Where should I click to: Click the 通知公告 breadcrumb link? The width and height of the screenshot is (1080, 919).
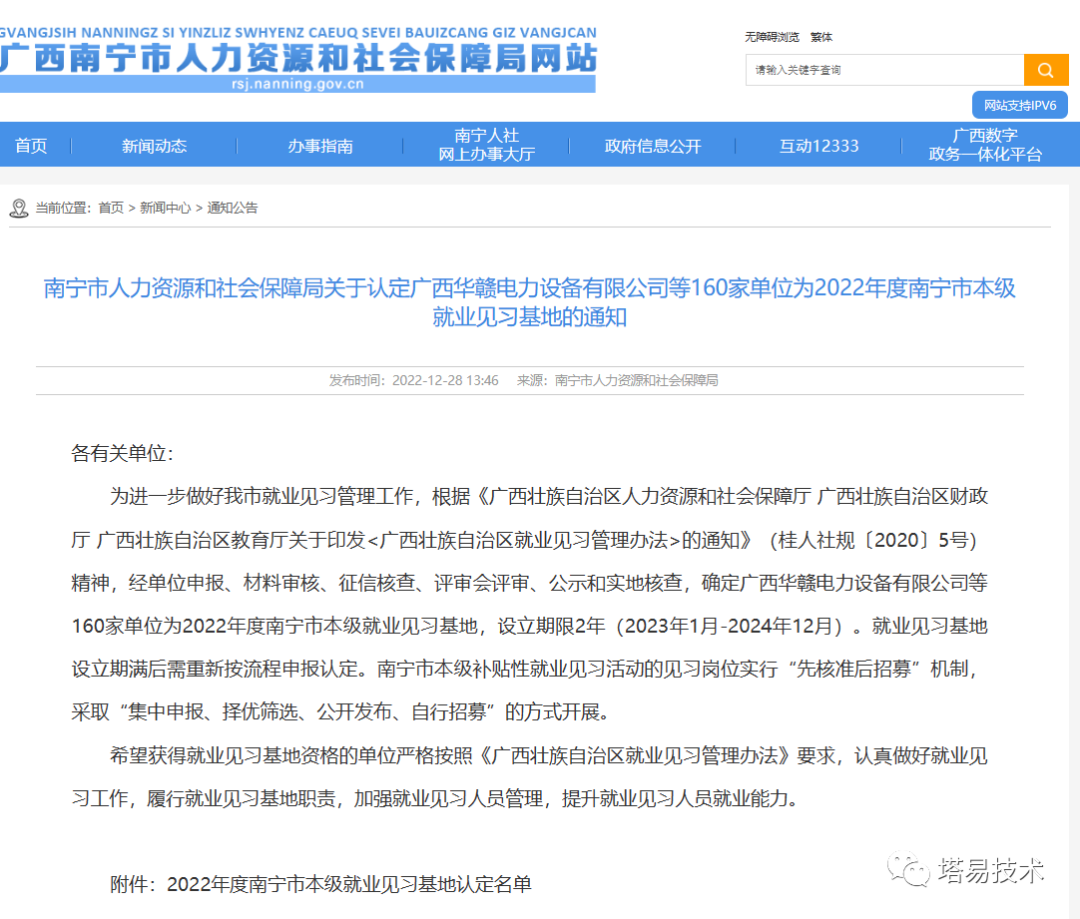tap(232, 208)
